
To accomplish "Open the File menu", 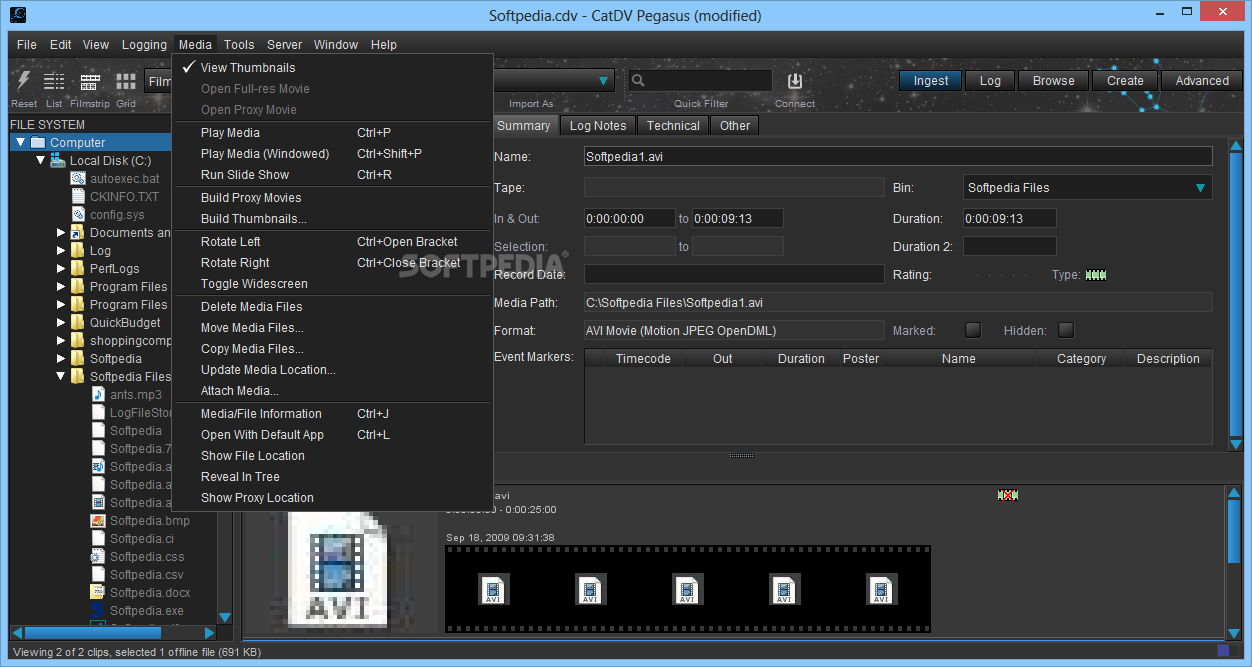I will [27, 45].
